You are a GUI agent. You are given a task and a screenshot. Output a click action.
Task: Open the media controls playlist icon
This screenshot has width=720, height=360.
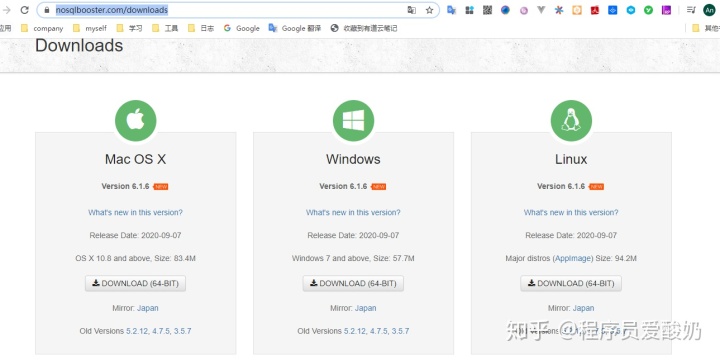(x=691, y=10)
